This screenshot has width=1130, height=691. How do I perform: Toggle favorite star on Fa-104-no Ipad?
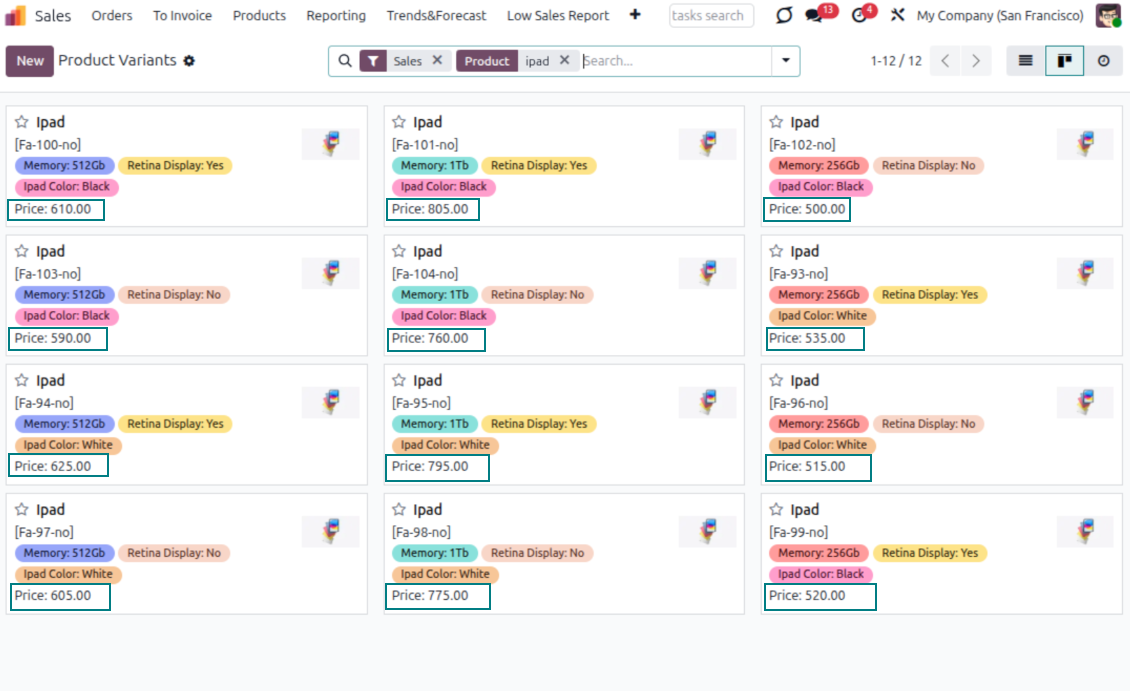(x=398, y=251)
